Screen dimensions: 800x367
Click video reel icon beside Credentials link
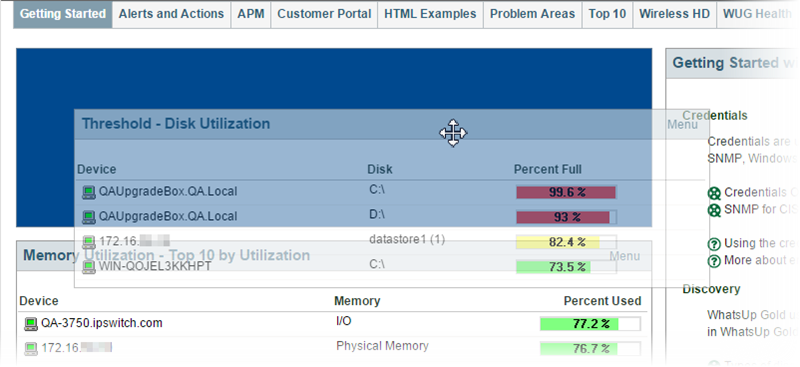pyautogui.click(x=714, y=193)
